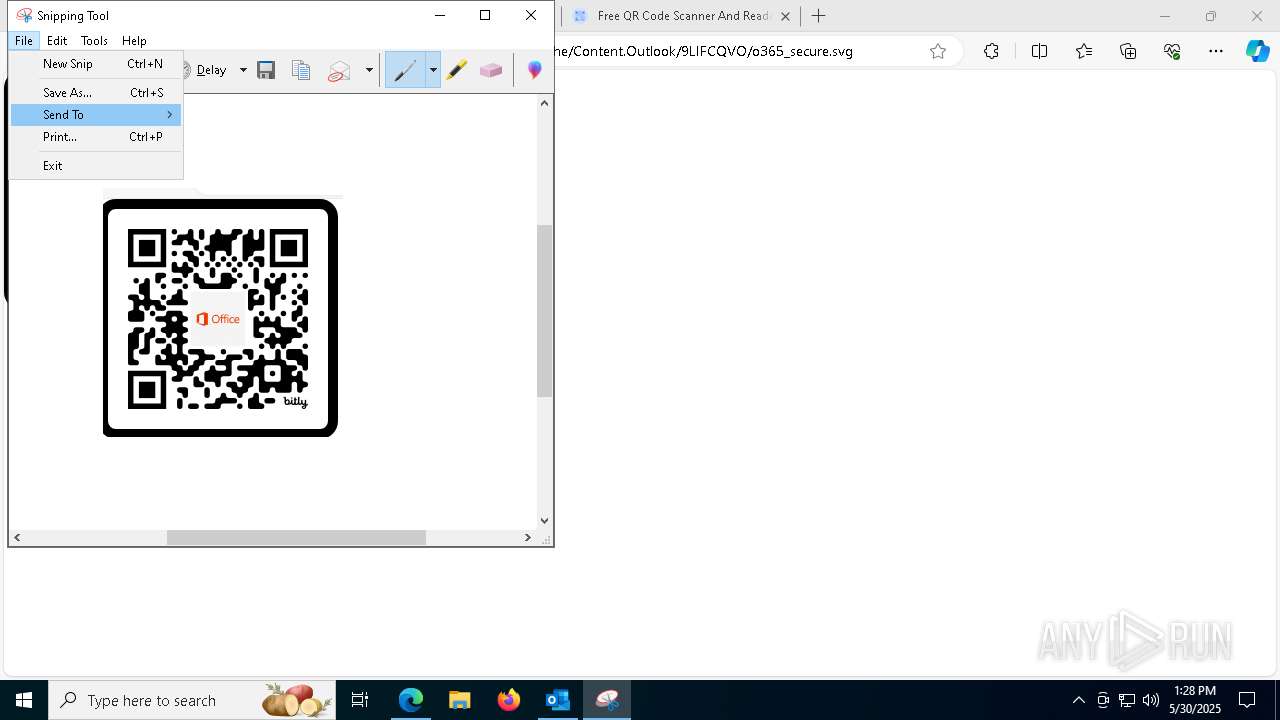Choose New Snip from the File menu

click(96, 64)
